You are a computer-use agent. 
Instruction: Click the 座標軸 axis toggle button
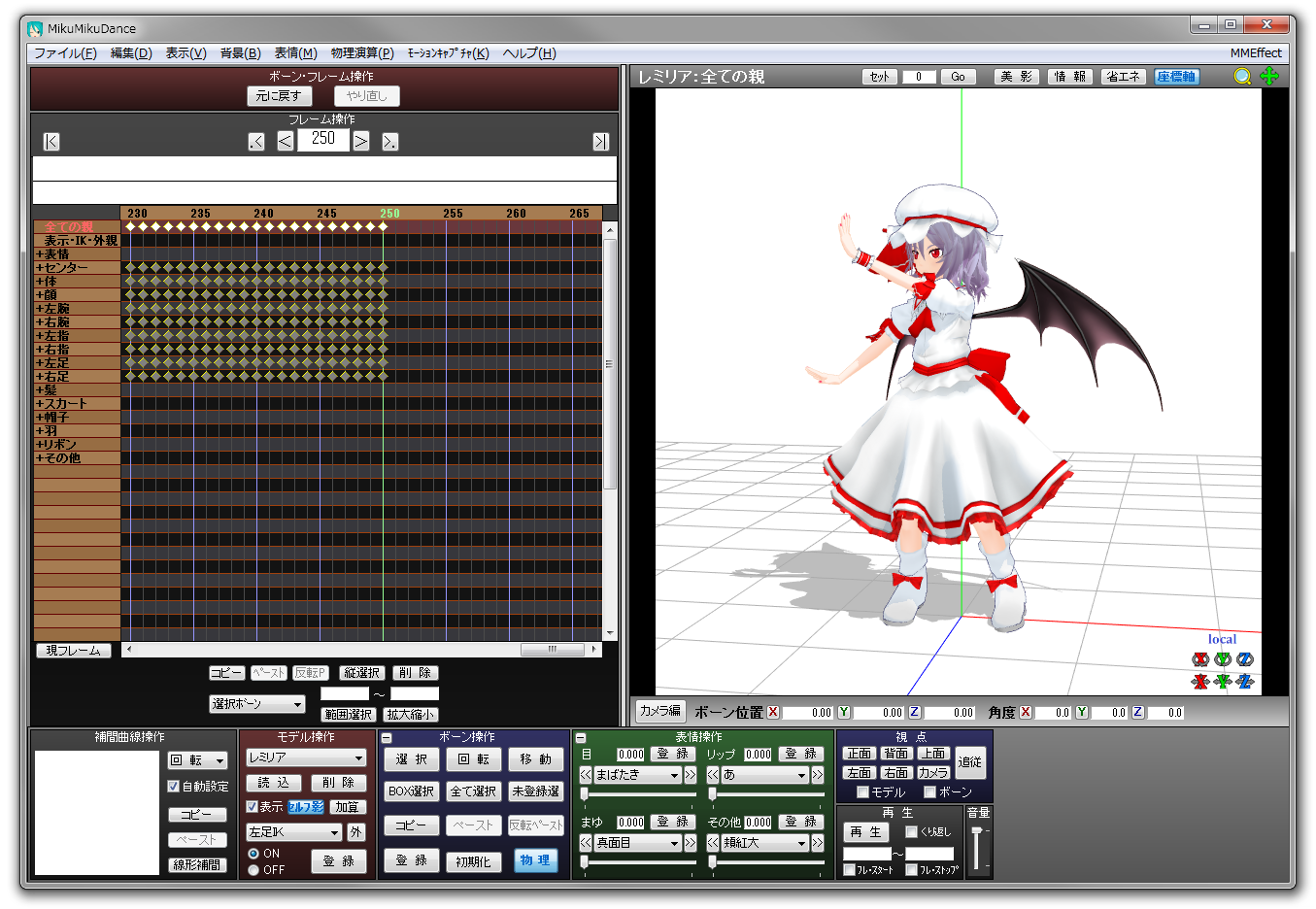pos(1176,77)
